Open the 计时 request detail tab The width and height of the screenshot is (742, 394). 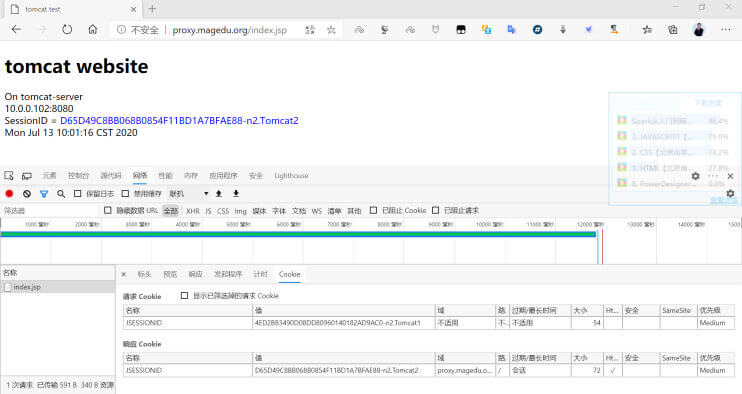[x=260, y=274]
